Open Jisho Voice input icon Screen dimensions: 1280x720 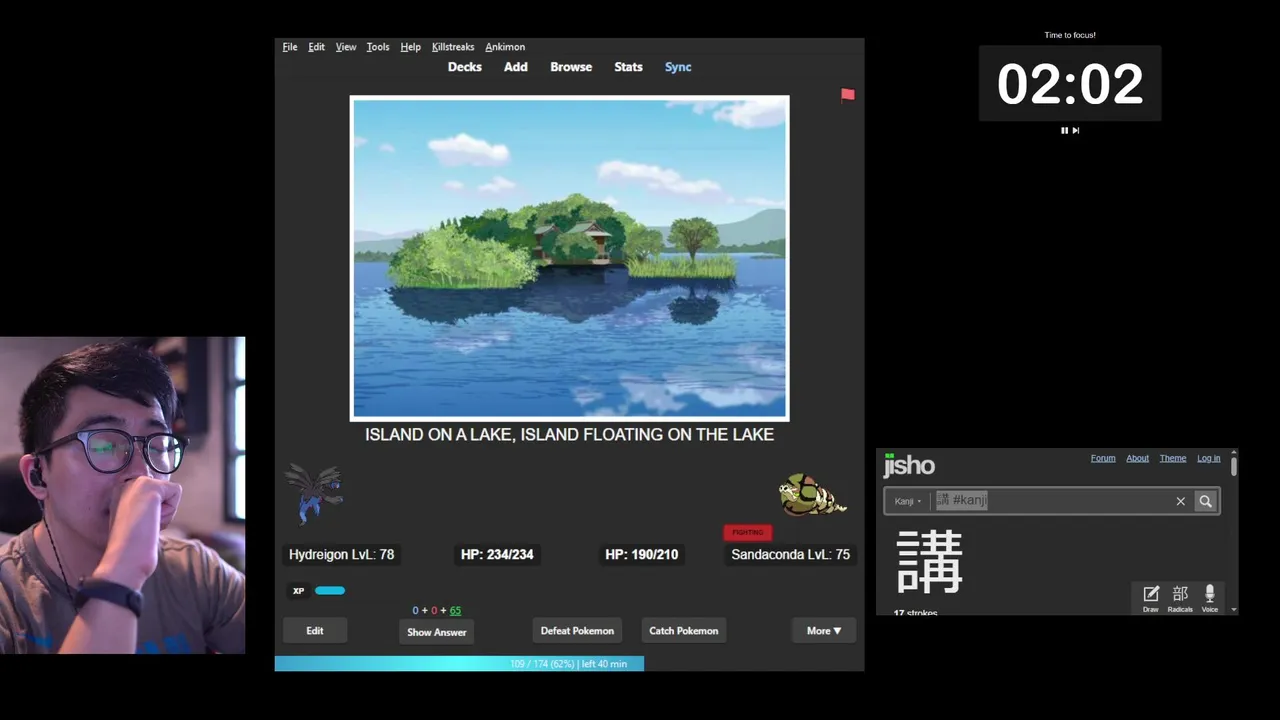click(1210, 598)
